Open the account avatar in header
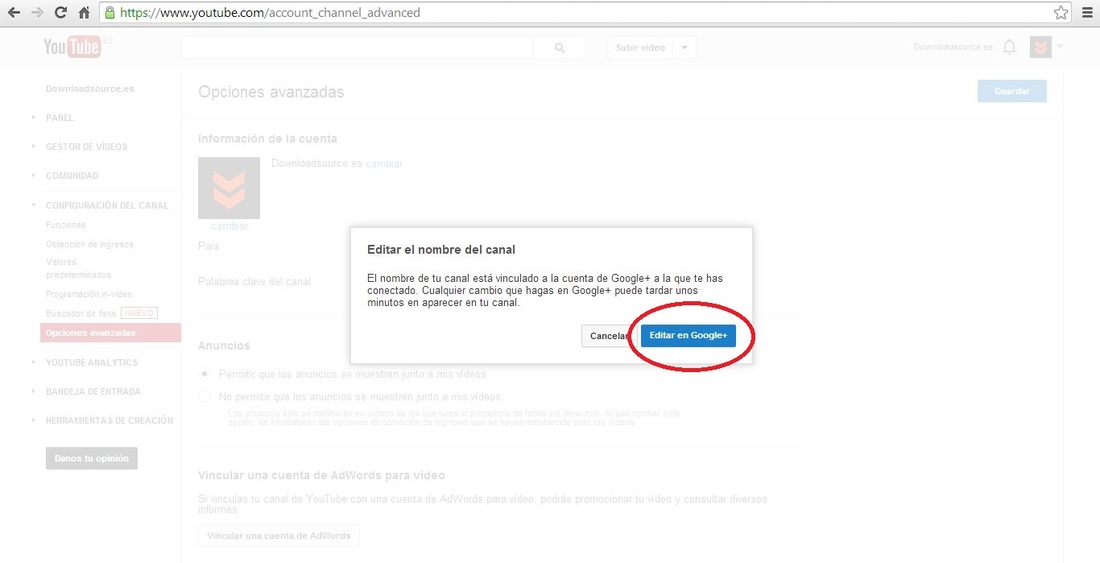 (1040, 48)
